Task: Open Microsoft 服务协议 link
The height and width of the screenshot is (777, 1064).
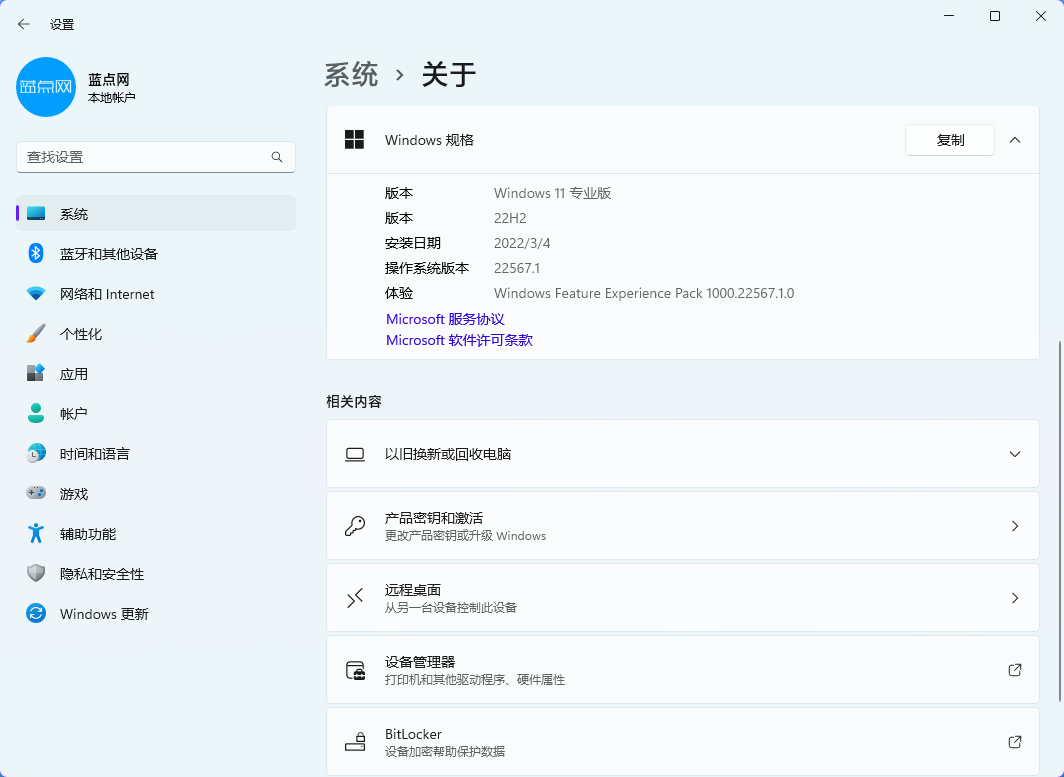Action: (445, 319)
